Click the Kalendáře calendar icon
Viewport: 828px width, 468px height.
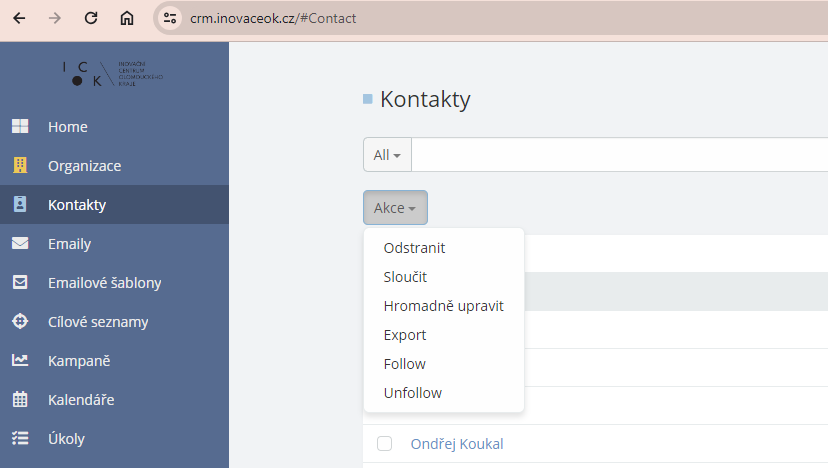pos(19,400)
